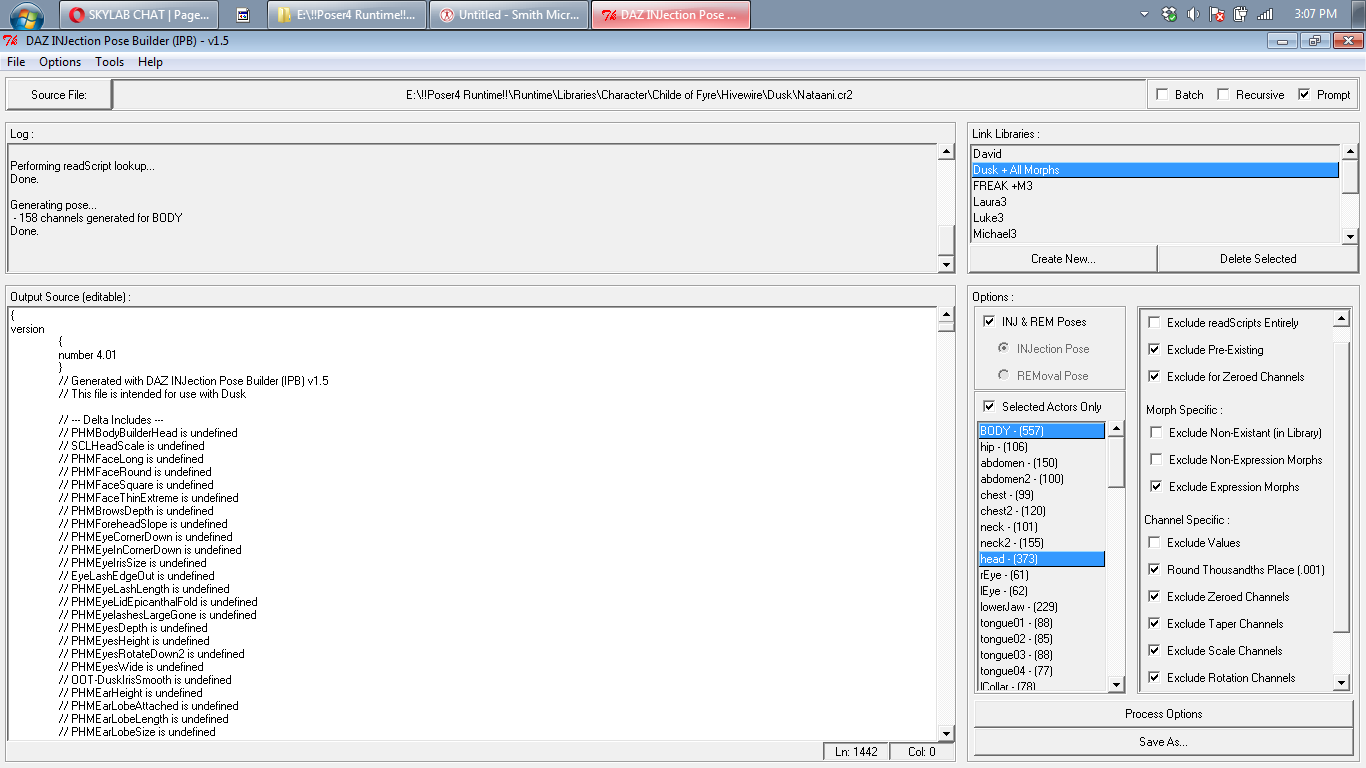Select BODY - (557) actor
The width and height of the screenshot is (1366, 768).
pos(1041,431)
